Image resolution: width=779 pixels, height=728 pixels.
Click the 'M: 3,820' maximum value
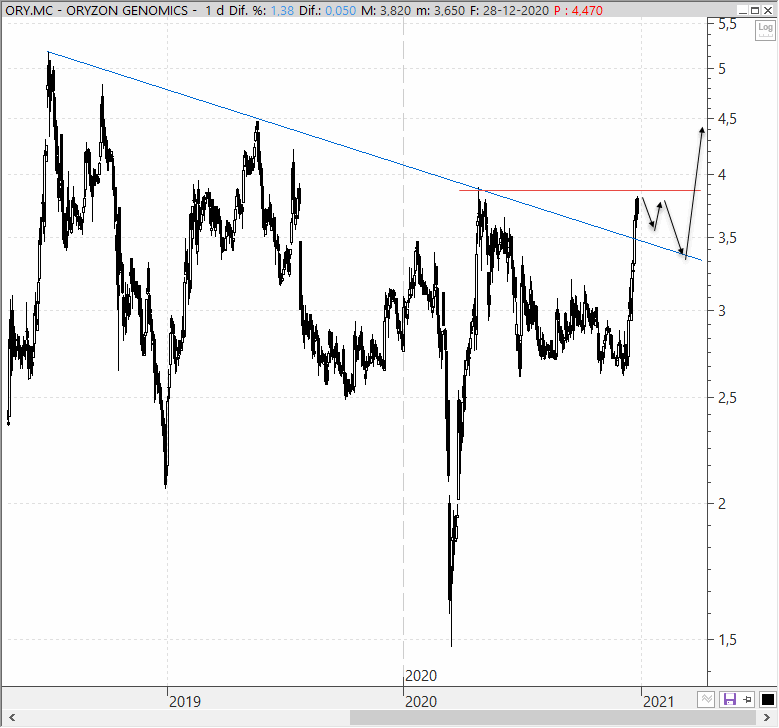(386, 10)
